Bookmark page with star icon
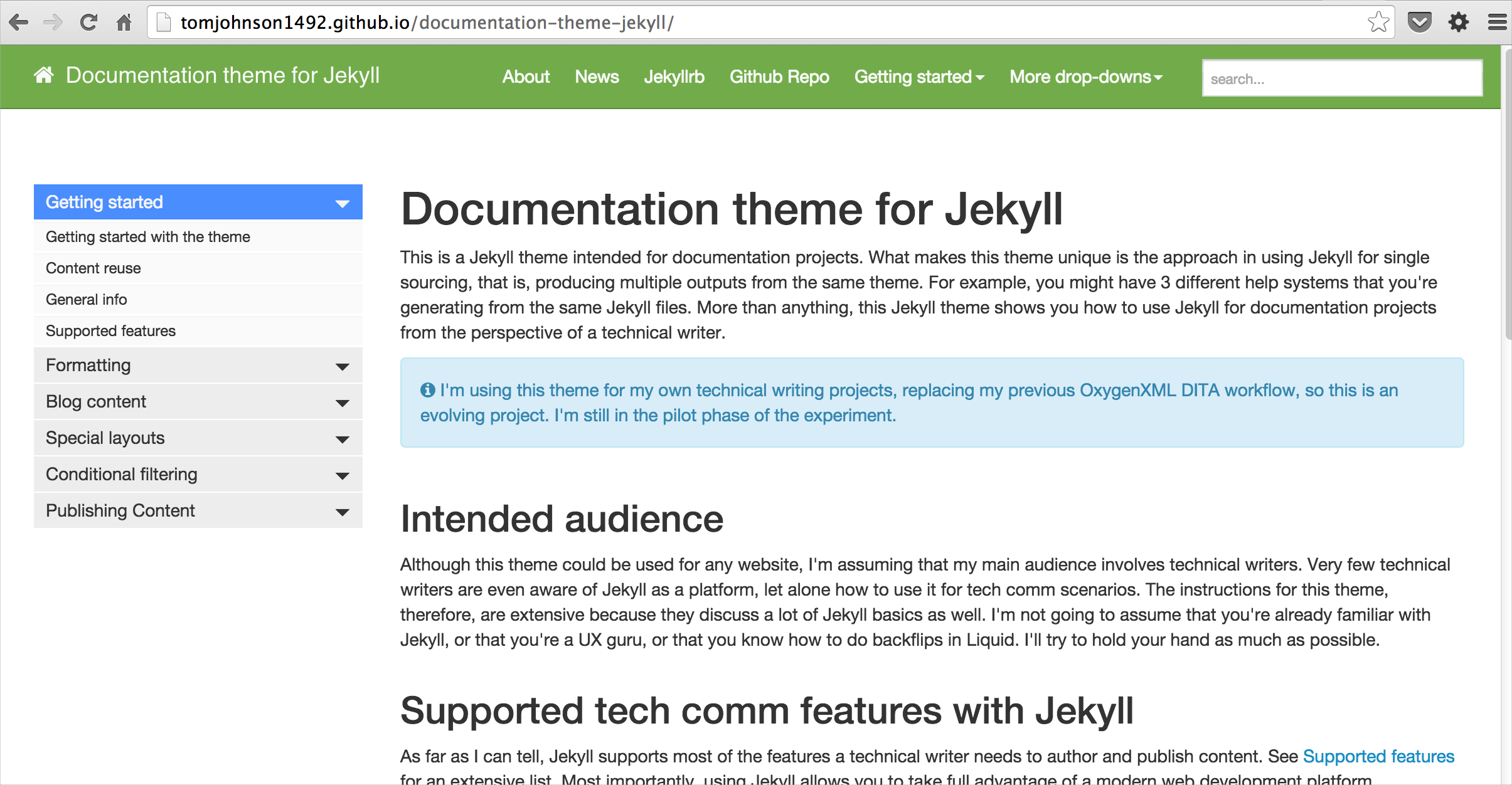 click(x=1378, y=23)
